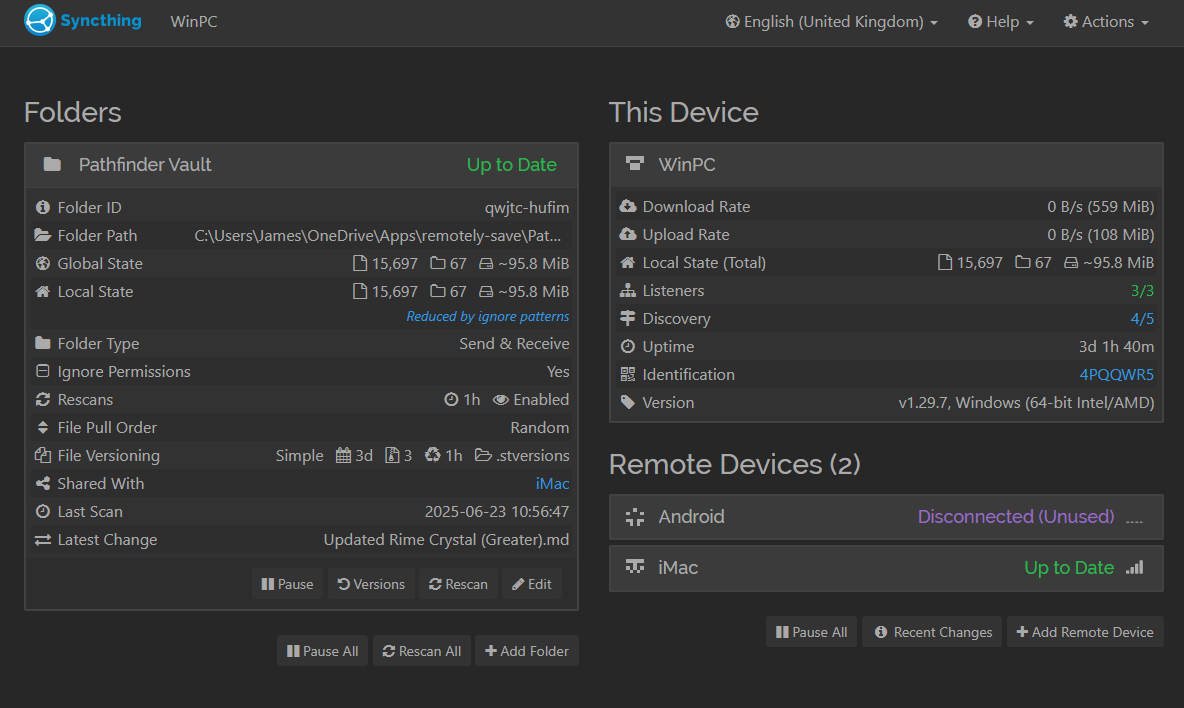This screenshot has width=1184, height=708.
Task: Click the Local State (Total) home icon
Action: 627,263
